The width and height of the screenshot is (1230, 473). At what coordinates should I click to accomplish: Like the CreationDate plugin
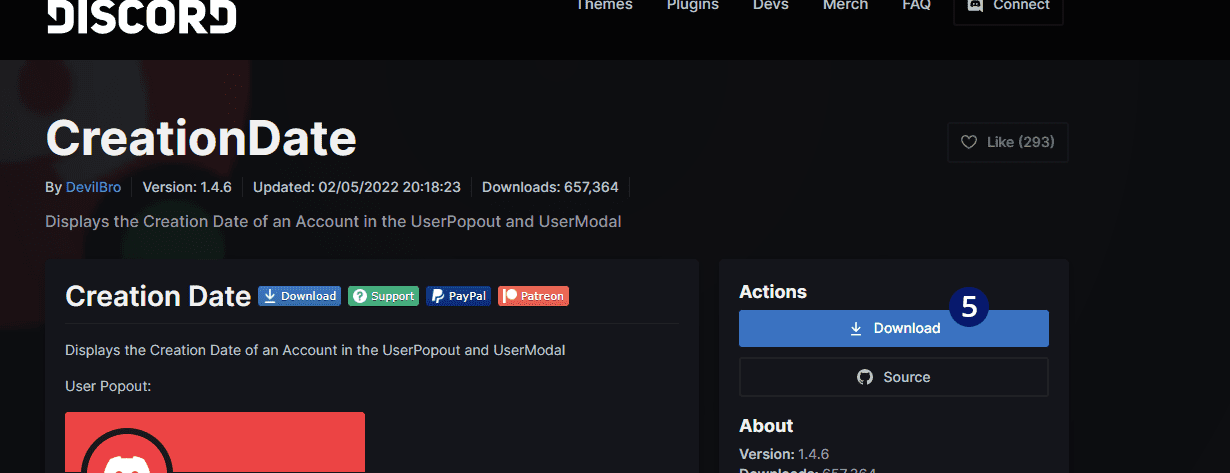[1008, 142]
